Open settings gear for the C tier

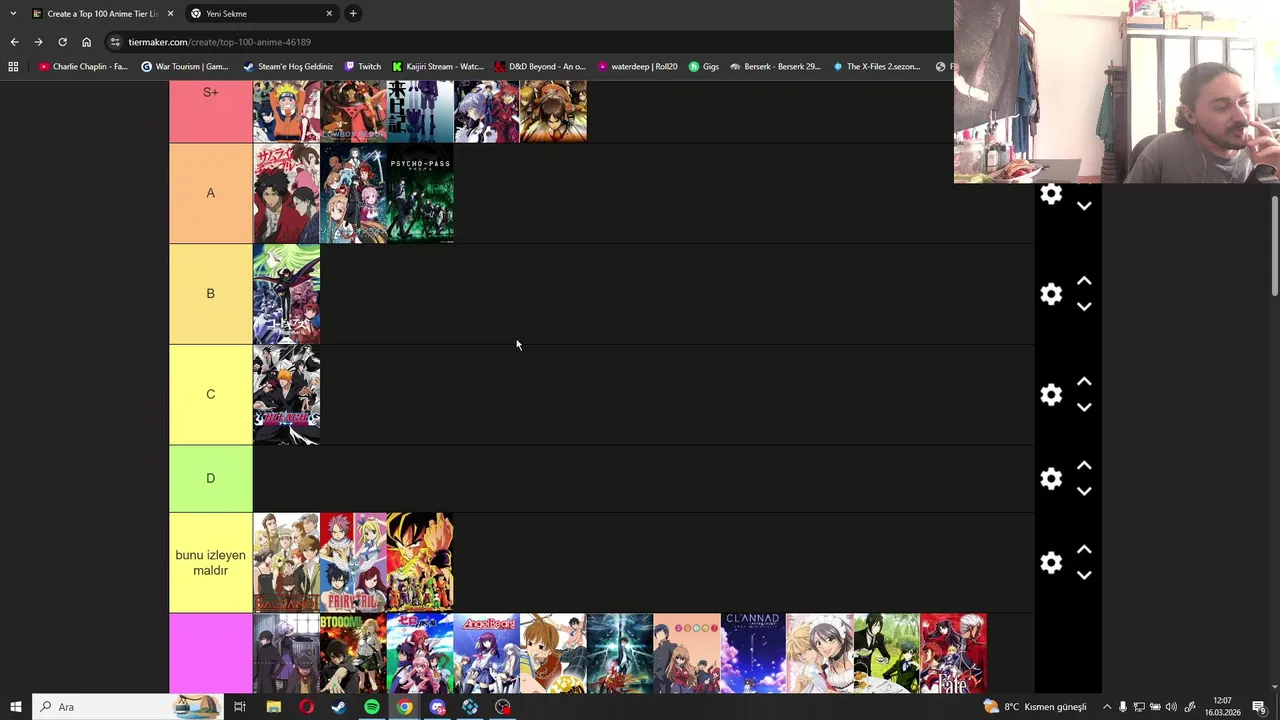tap(1051, 395)
